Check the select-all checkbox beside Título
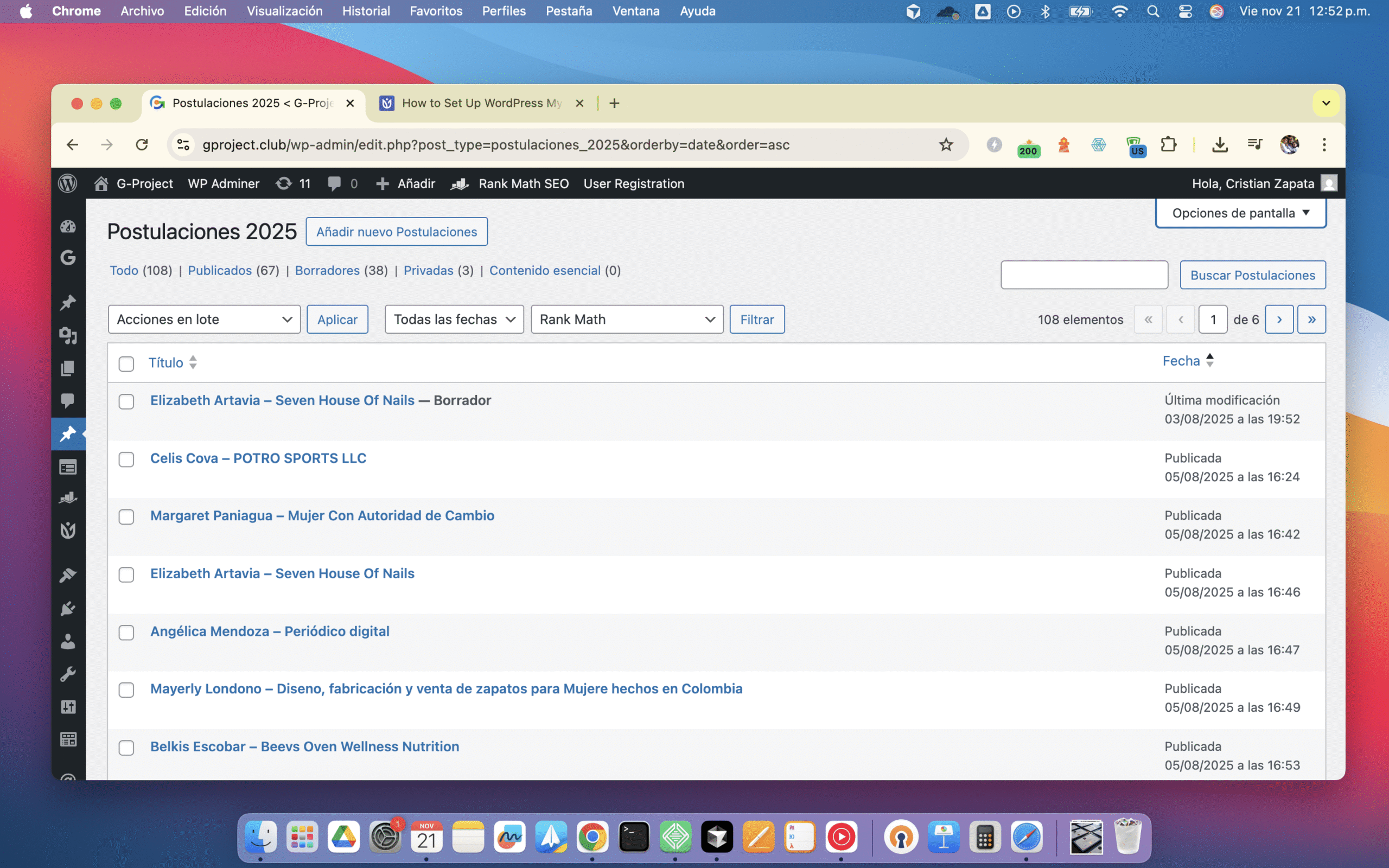The height and width of the screenshot is (868, 1389). click(126, 363)
